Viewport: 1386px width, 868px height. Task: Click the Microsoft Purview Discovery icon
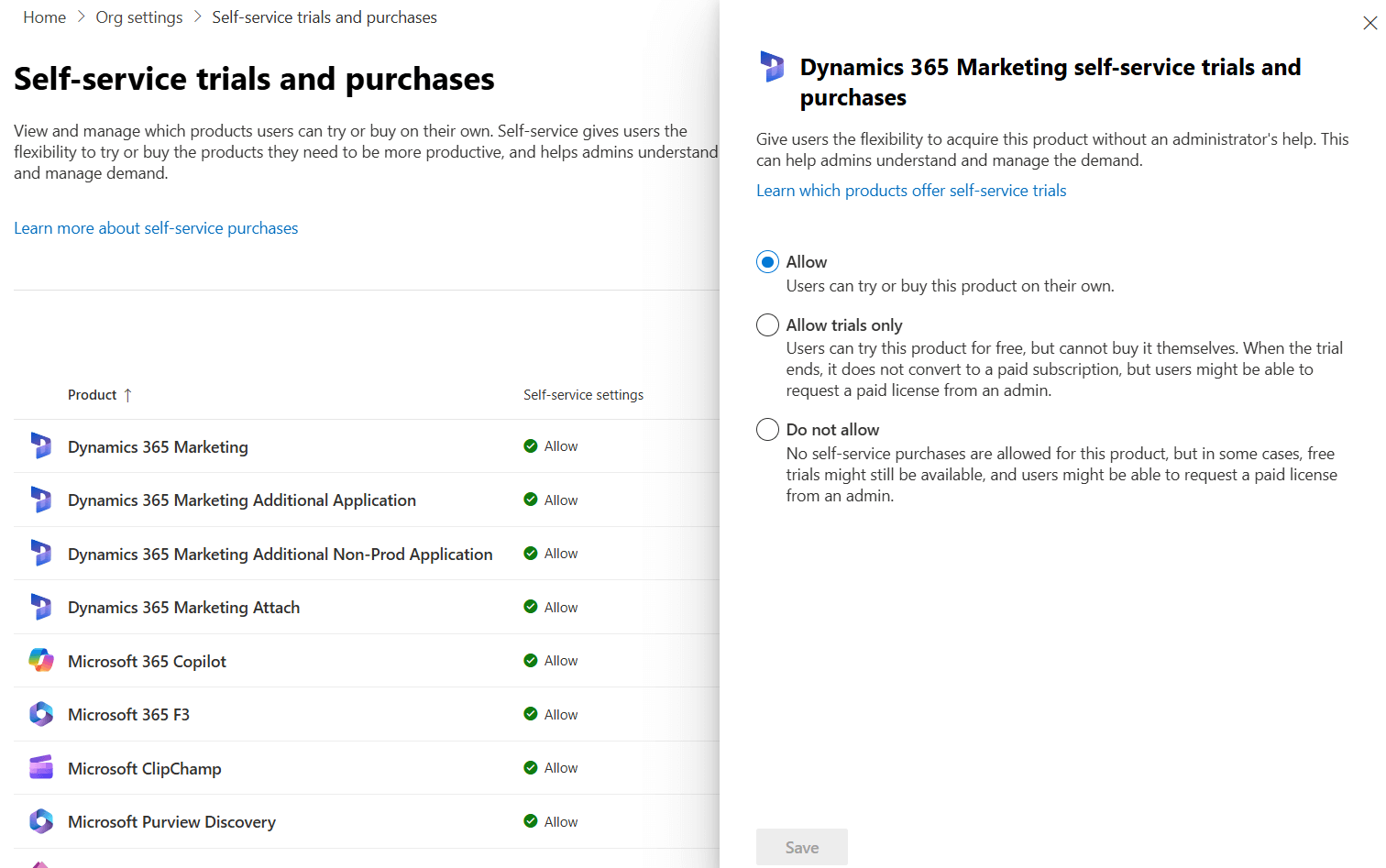click(x=41, y=821)
